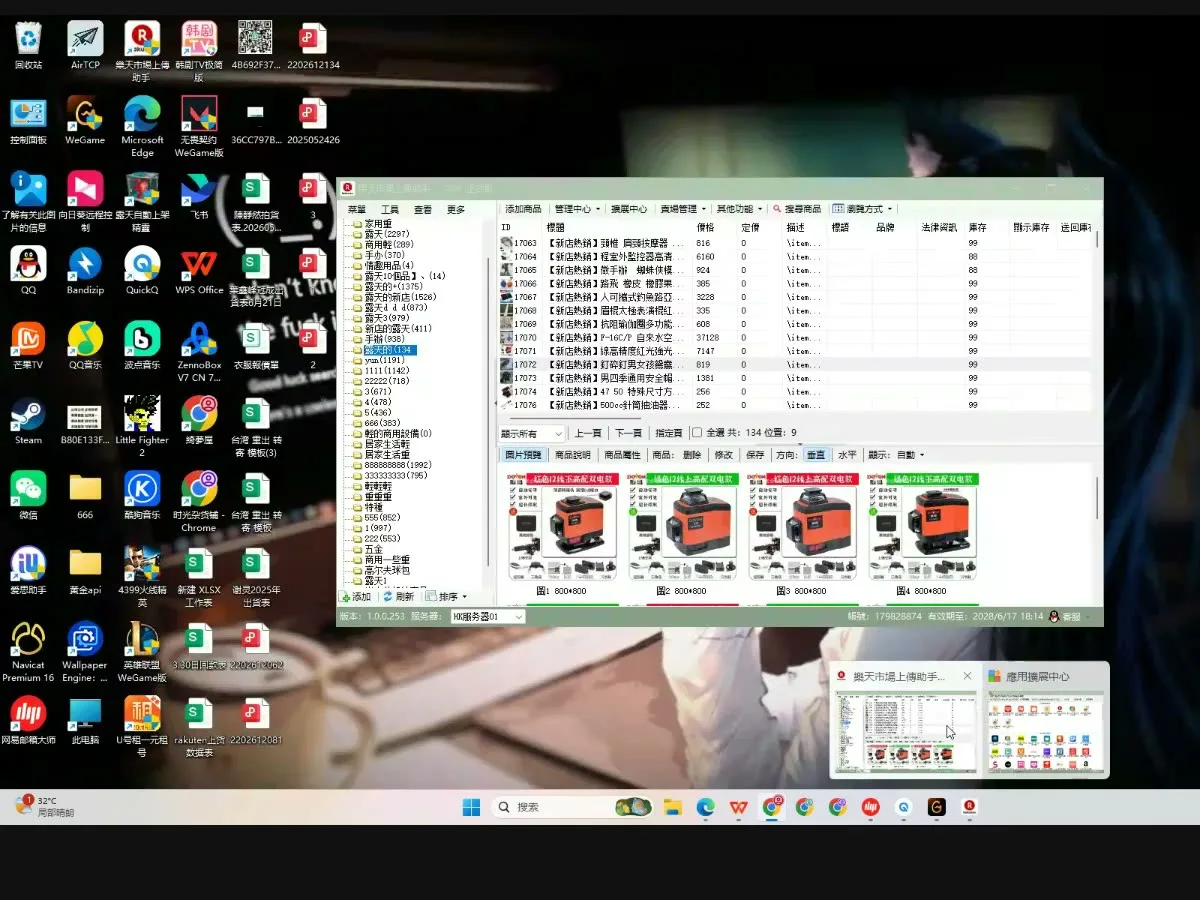Select the 波点音乐 desktop icon
The height and width of the screenshot is (900, 1200).
click(142, 346)
